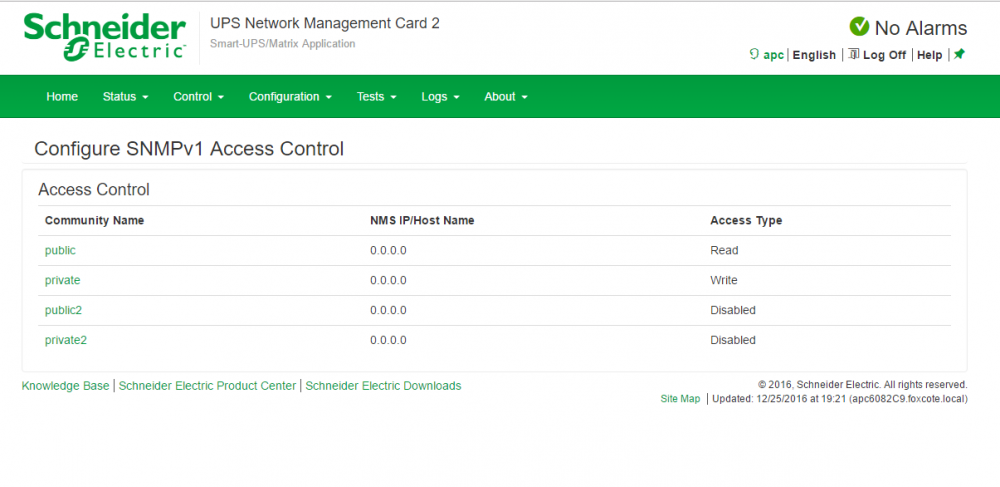Open the private2 community entry
1000x487 pixels.
coord(66,340)
